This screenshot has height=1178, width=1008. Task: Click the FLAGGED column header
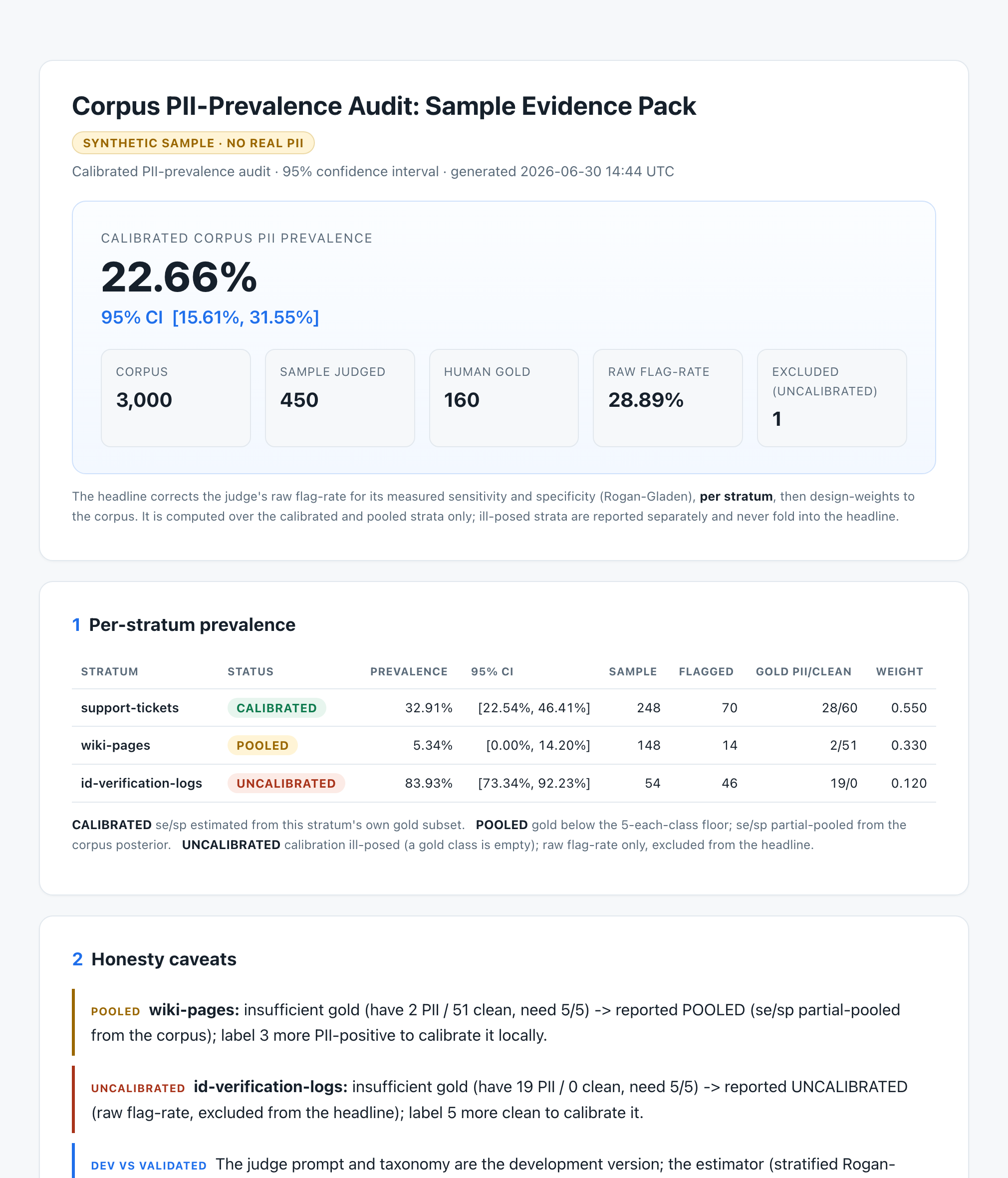706,671
